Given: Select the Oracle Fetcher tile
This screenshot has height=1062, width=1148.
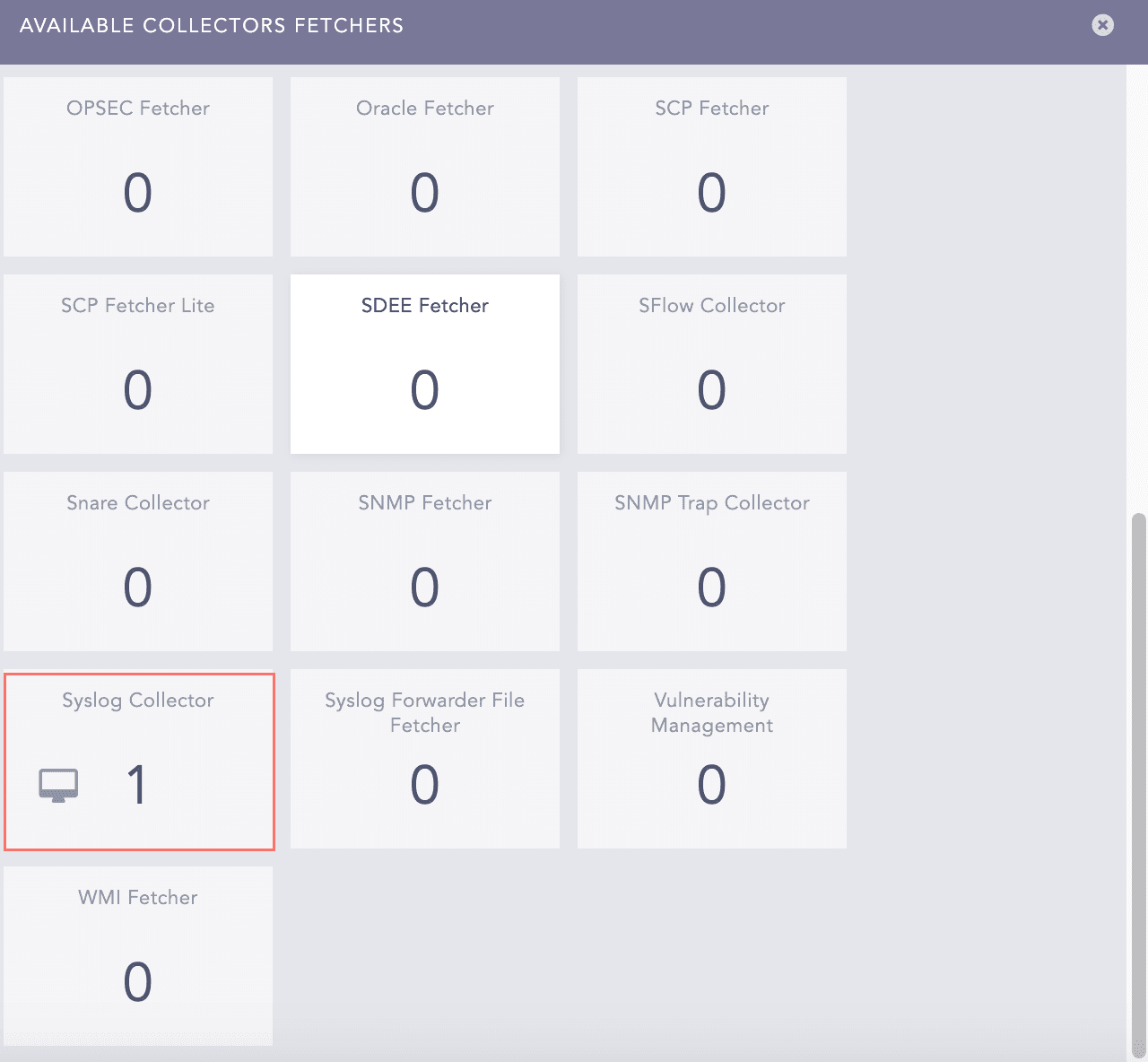Looking at the screenshot, I should click(x=425, y=167).
